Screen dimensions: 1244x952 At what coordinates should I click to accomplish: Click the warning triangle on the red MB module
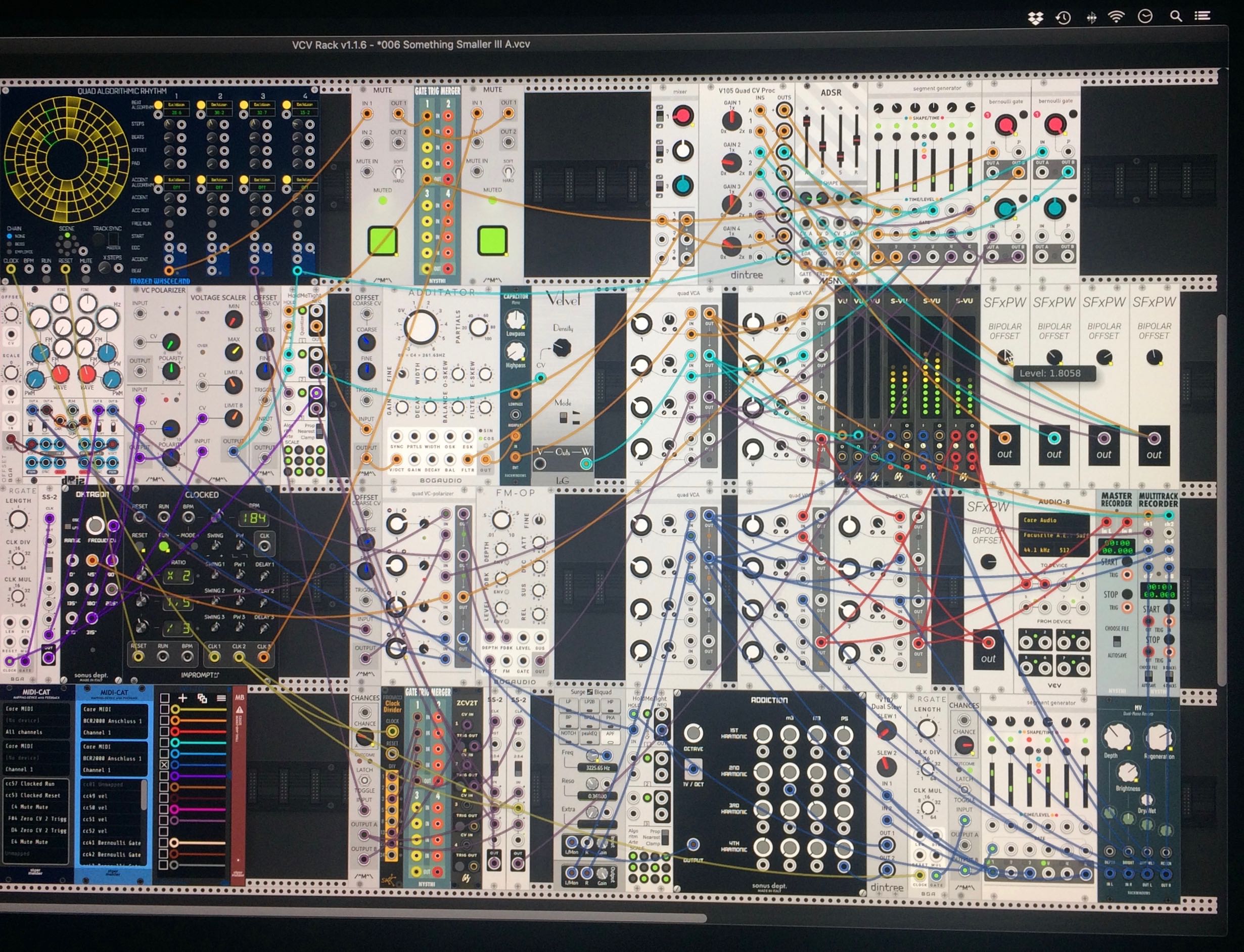tap(239, 710)
